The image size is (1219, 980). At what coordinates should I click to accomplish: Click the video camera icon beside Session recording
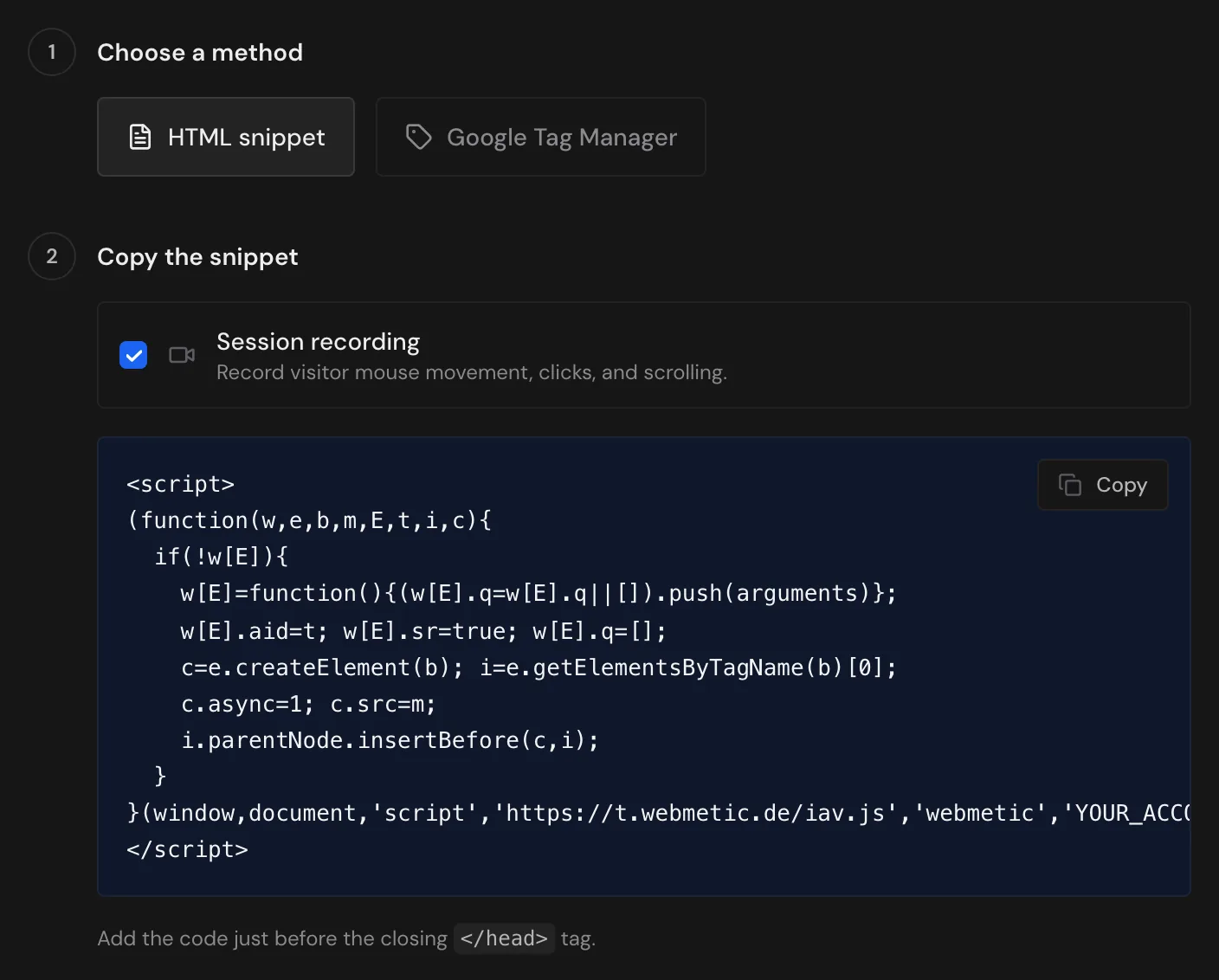[x=182, y=355]
